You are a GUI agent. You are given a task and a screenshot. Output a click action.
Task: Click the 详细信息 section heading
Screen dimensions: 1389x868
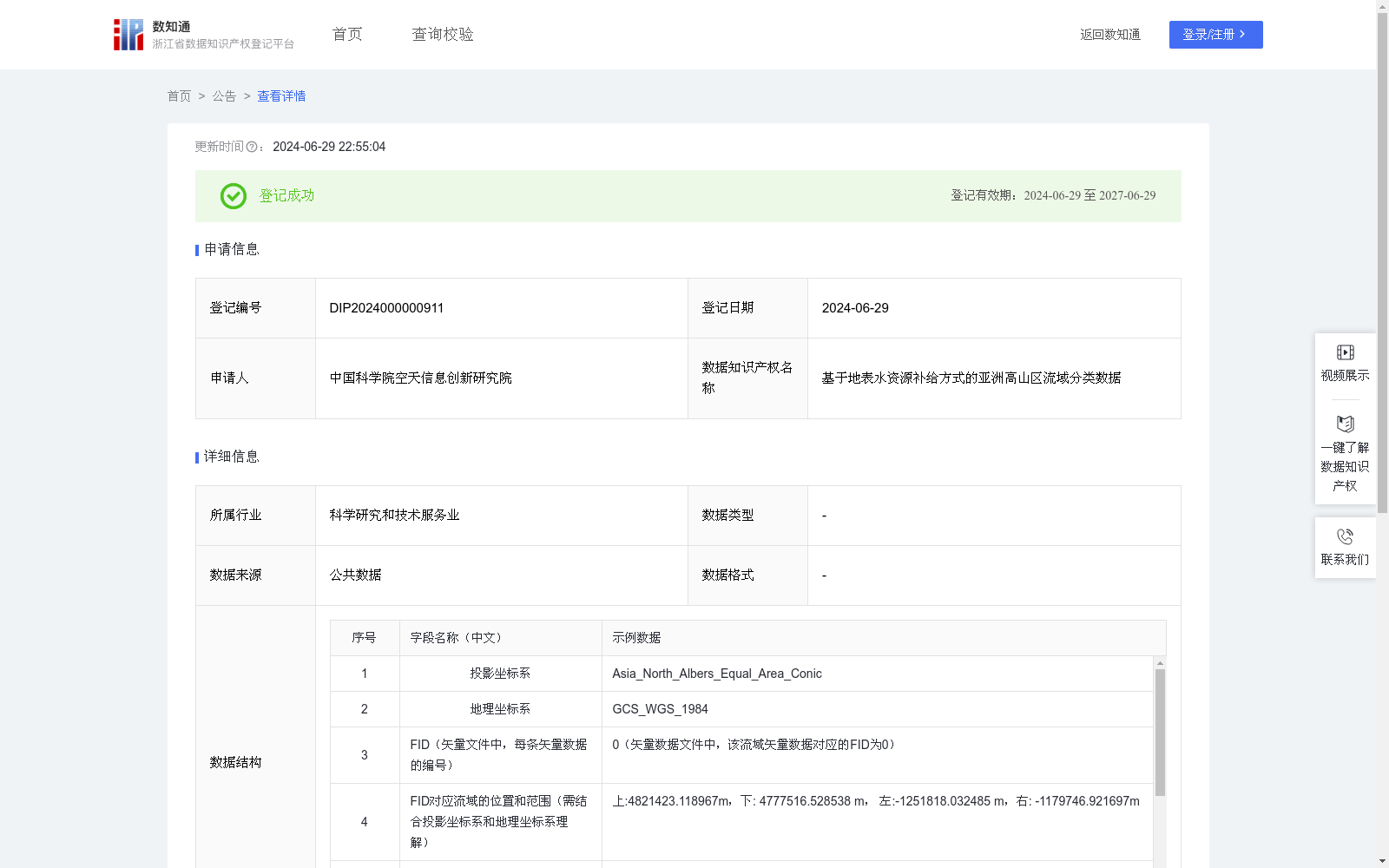click(x=232, y=457)
